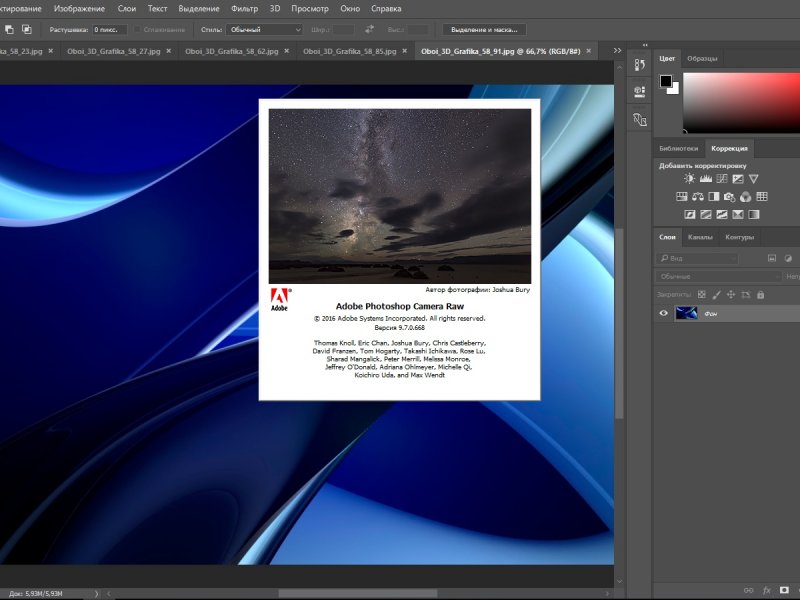Click the intersect-with-selection mode icon
This screenshot has height=600, width=800.
point(27,30)
